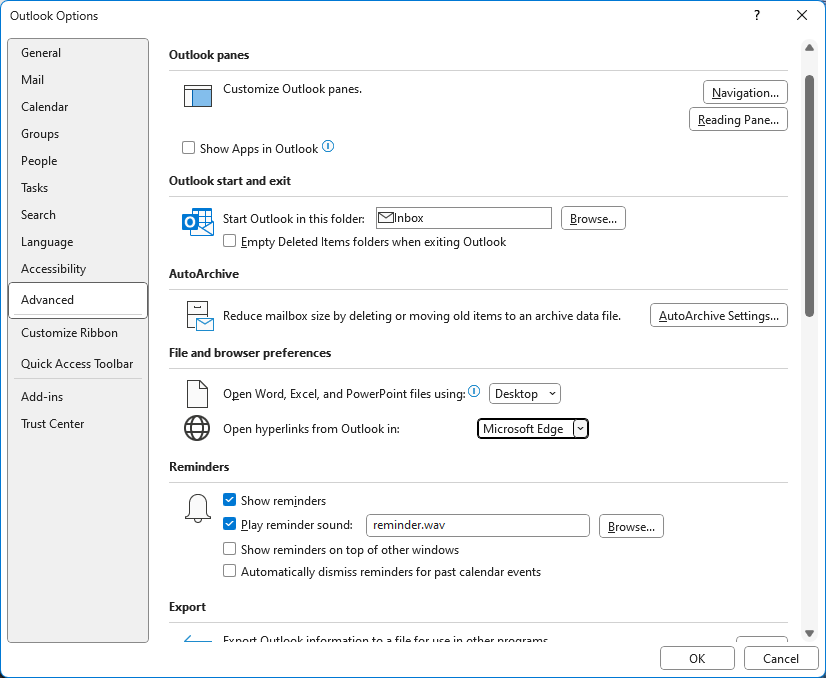Confirm with the OK button
826x678 pixels.
697,659
